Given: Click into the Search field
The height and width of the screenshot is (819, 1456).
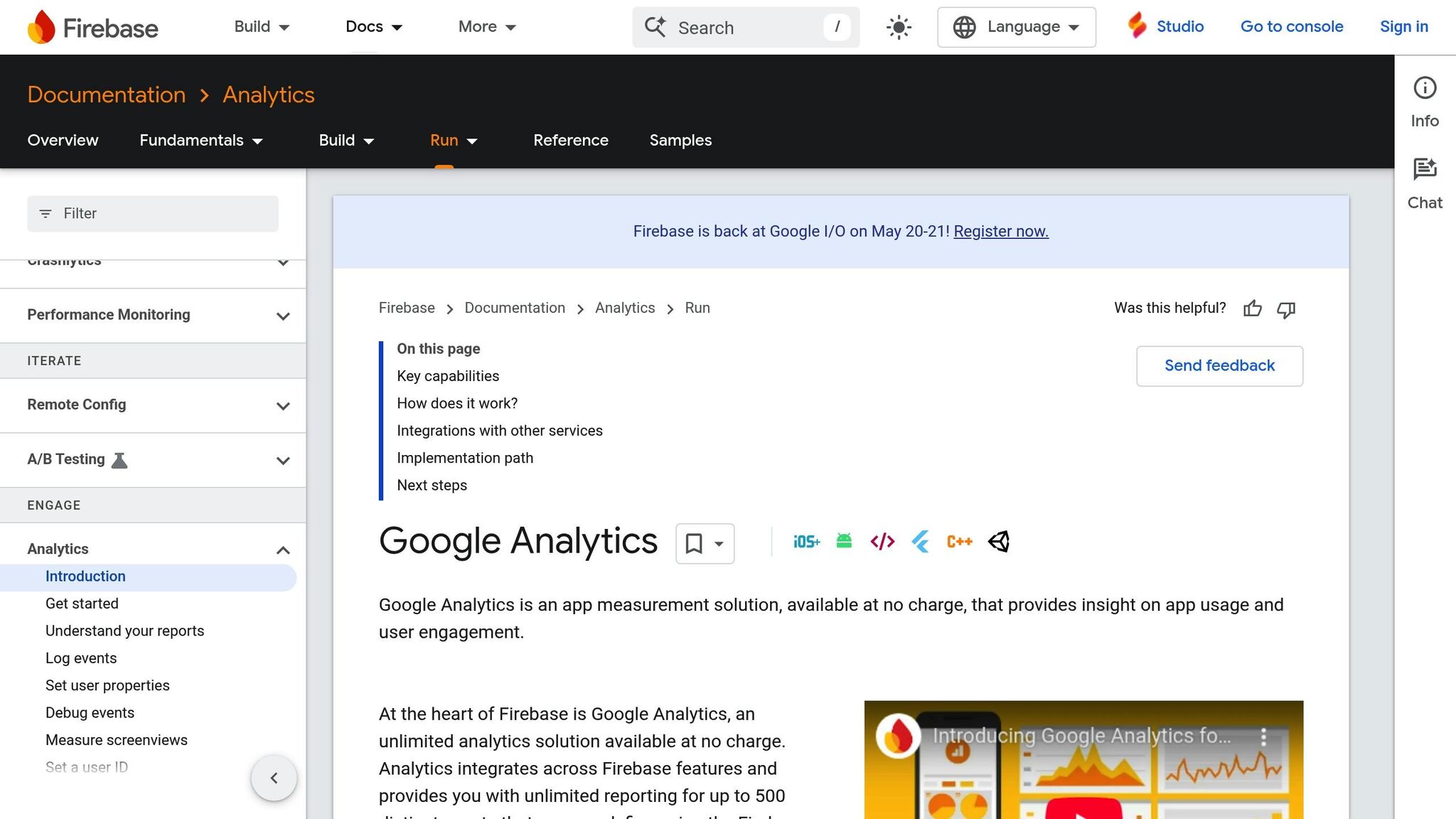Looking at the screenshot, I should coord(746,27).
